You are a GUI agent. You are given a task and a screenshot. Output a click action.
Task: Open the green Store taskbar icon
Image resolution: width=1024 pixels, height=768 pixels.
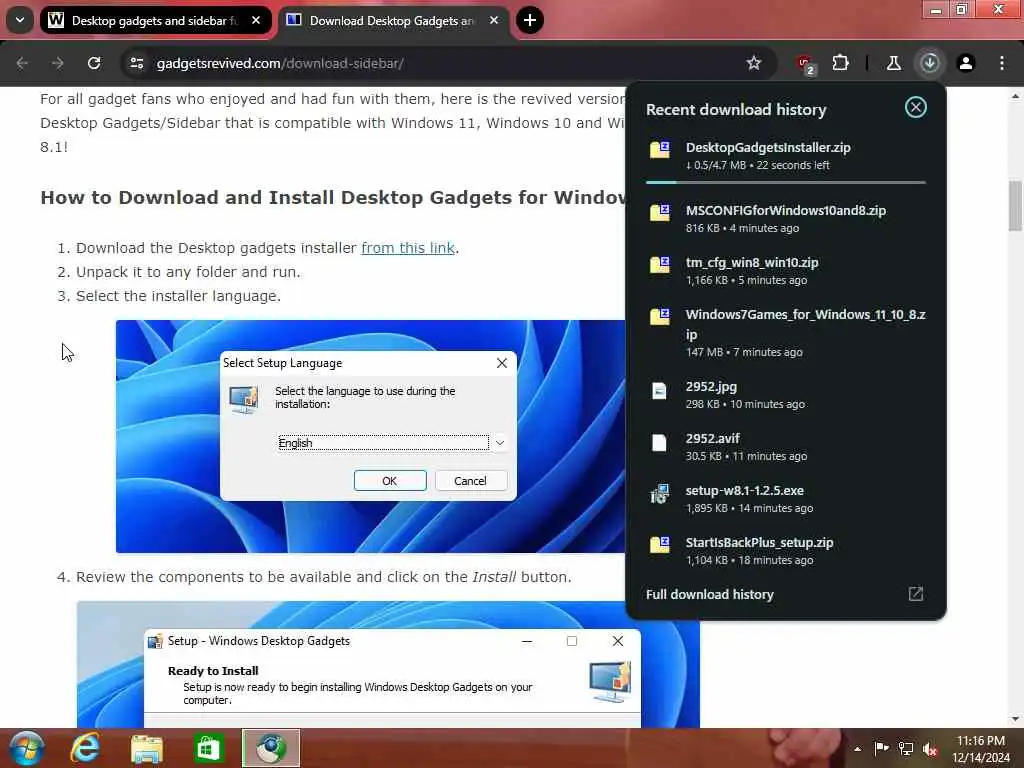pos(208,748)
